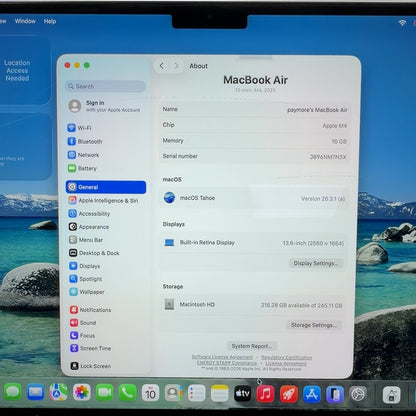Open App Store from the Dock
The width and height of the screenshot is (416, 416).
click(x=312, y=394)
